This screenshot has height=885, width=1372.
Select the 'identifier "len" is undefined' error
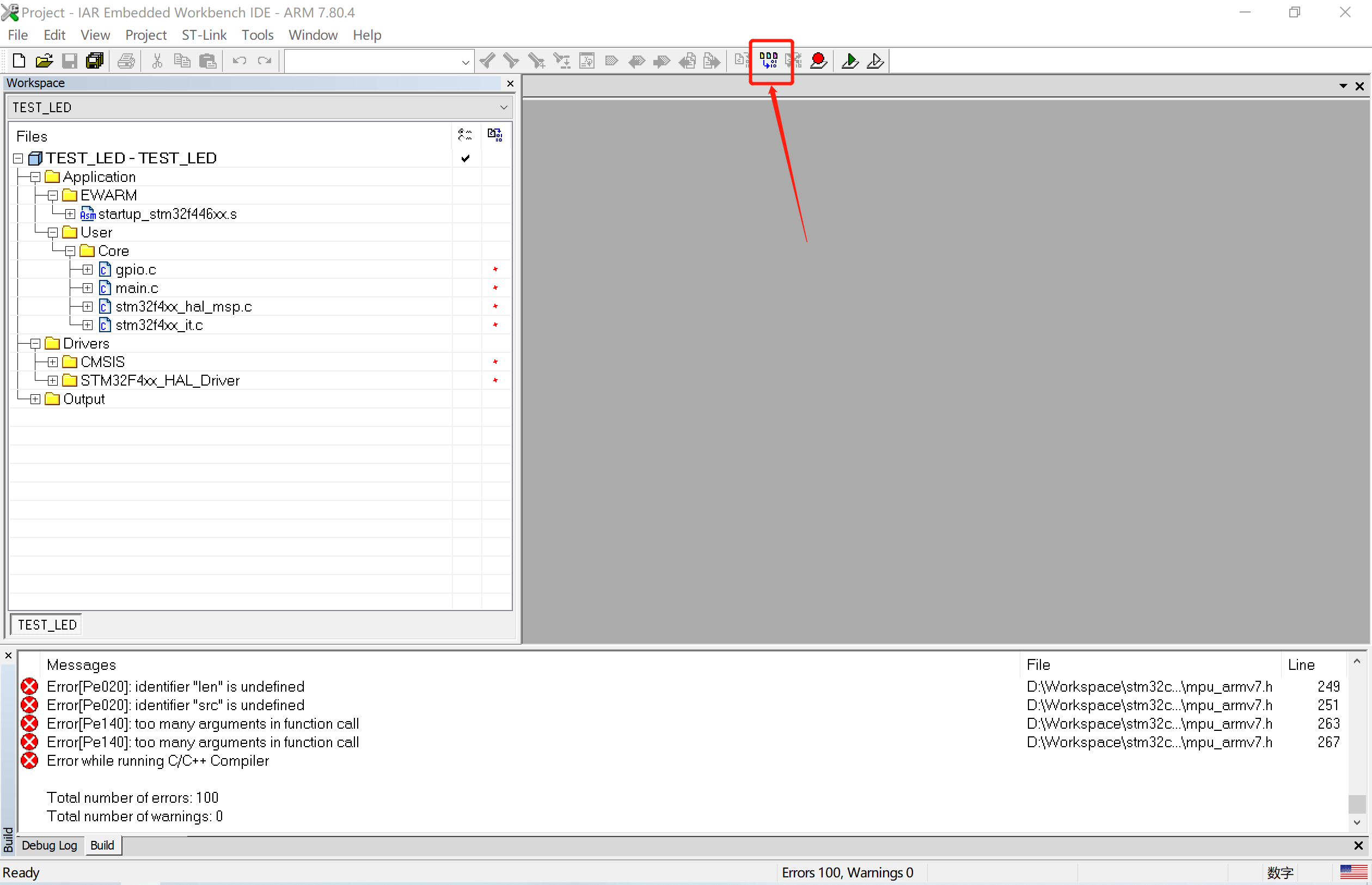(x=175, y=686)
